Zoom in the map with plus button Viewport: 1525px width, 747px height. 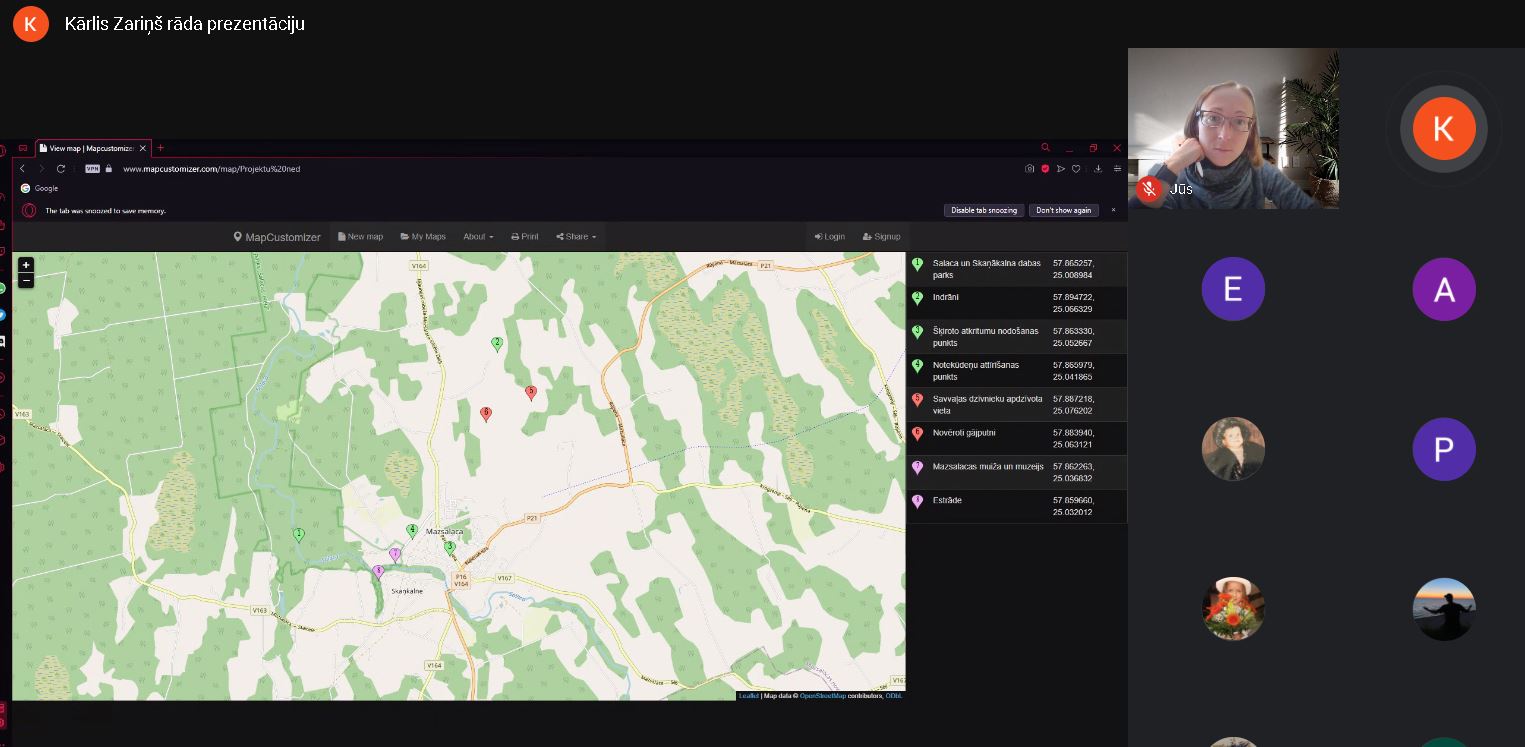coord(26,265)
